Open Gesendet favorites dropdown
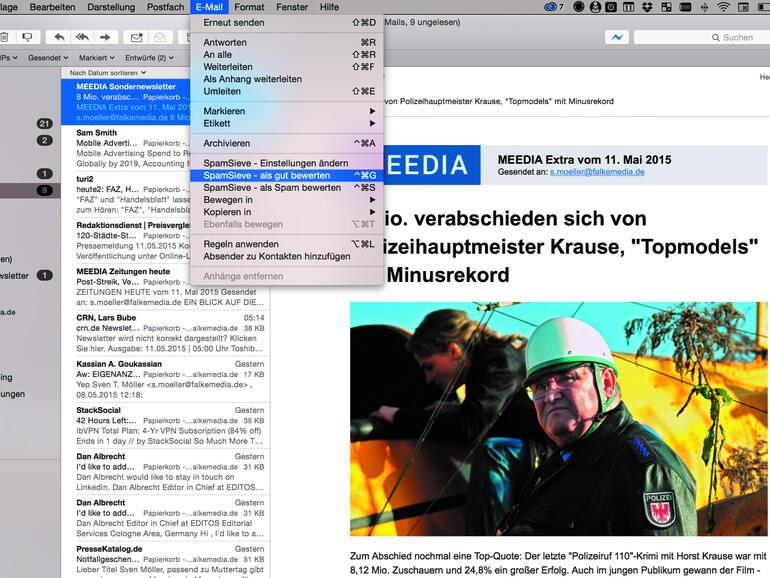770x578 pixels. point(48,58)
